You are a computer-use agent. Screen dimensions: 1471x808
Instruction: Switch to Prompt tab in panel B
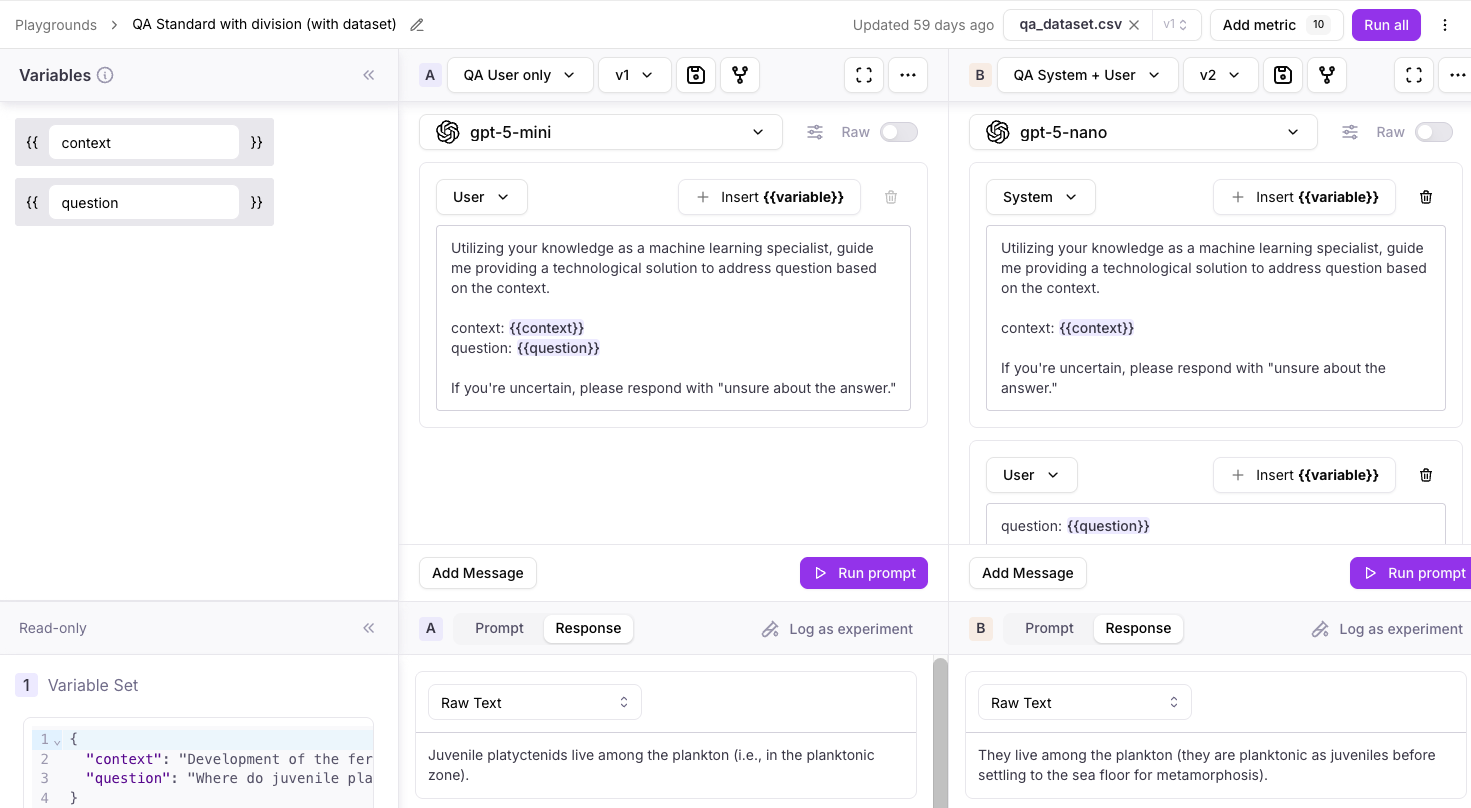1049,628
